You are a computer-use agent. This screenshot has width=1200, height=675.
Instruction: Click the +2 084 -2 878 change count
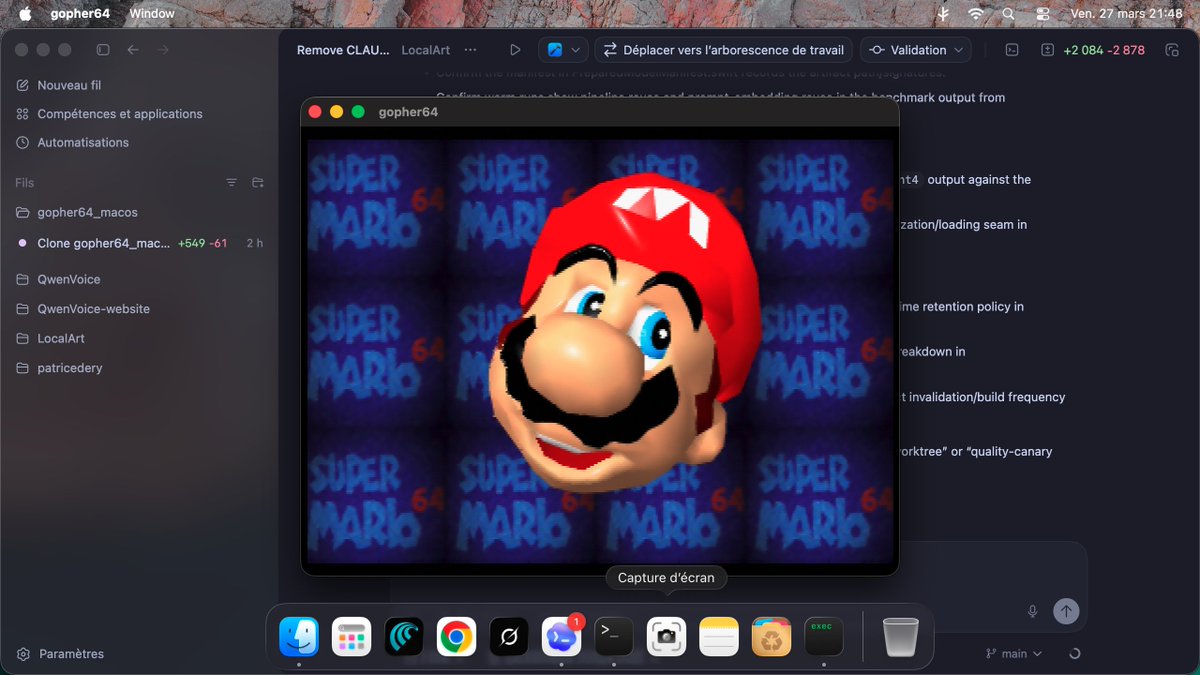tap(1104, 50)
